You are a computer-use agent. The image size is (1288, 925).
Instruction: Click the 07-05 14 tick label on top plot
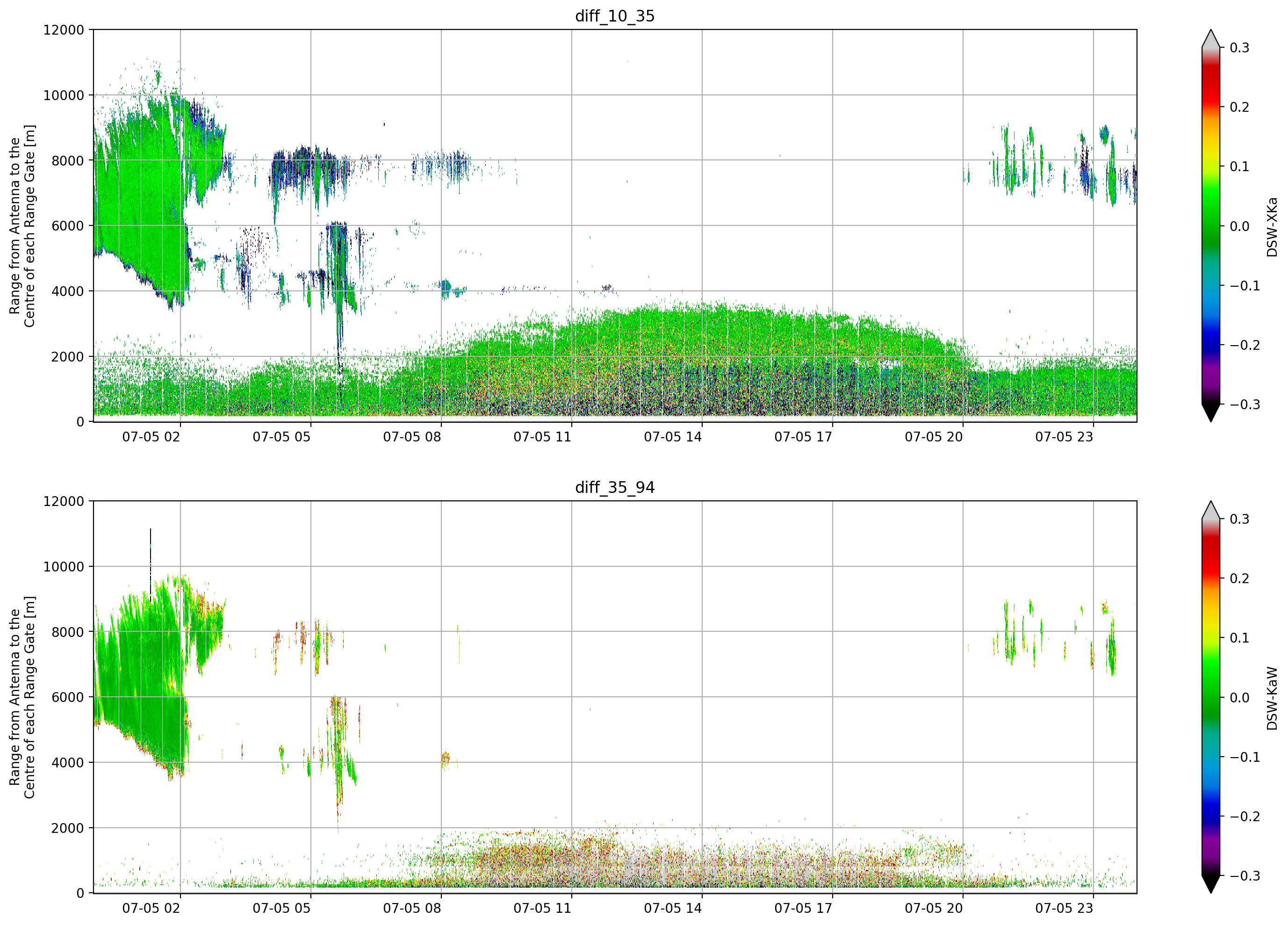673,437
